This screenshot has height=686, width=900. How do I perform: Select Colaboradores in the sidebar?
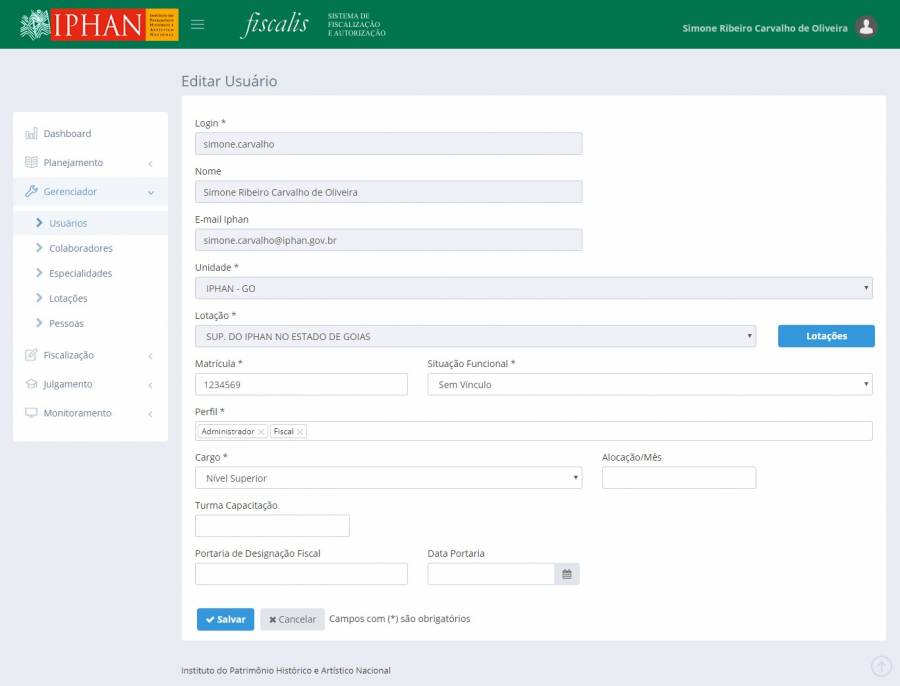click(x=80, y=248)
